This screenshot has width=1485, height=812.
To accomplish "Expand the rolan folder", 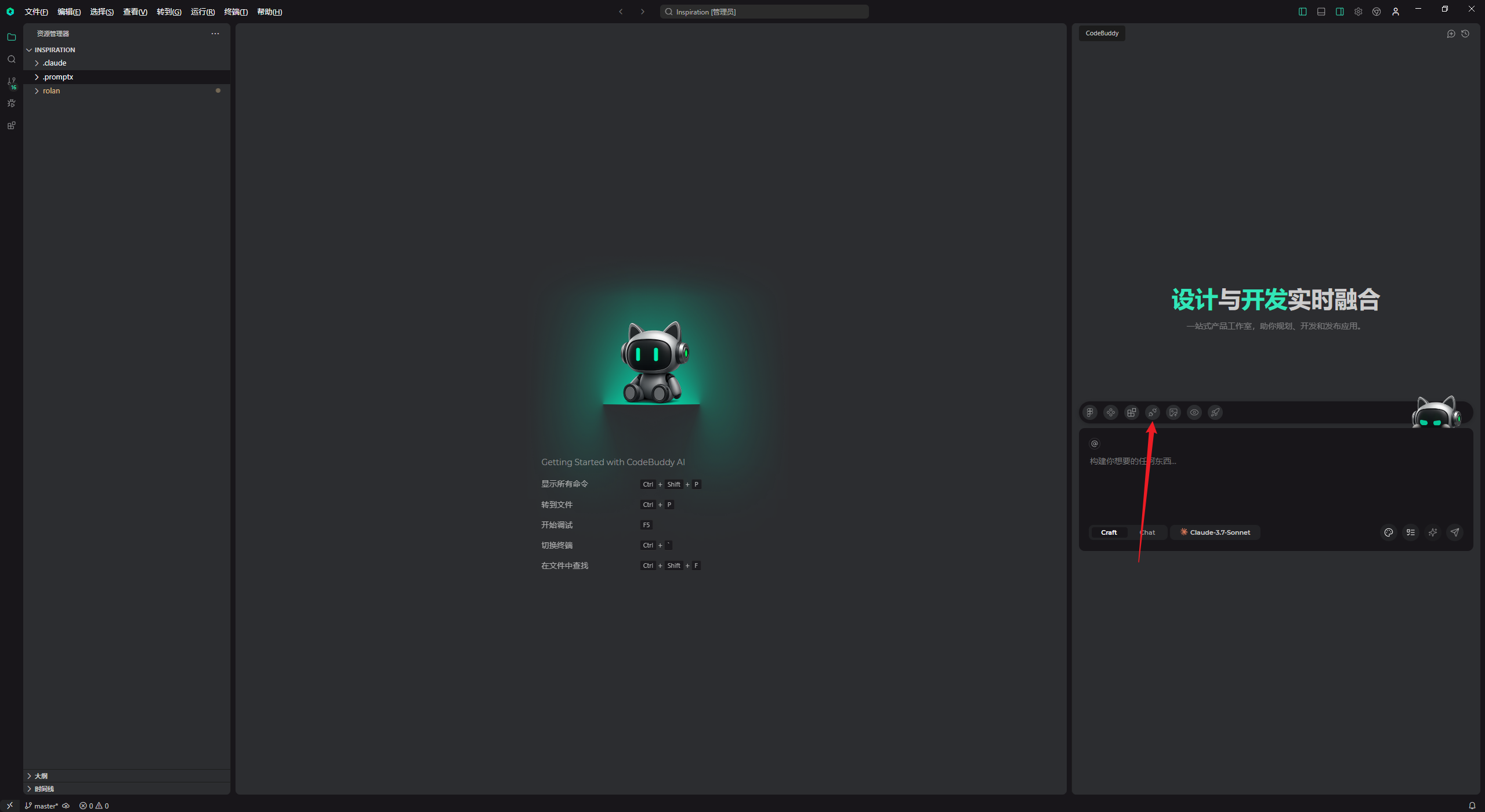I will (126, 90).
